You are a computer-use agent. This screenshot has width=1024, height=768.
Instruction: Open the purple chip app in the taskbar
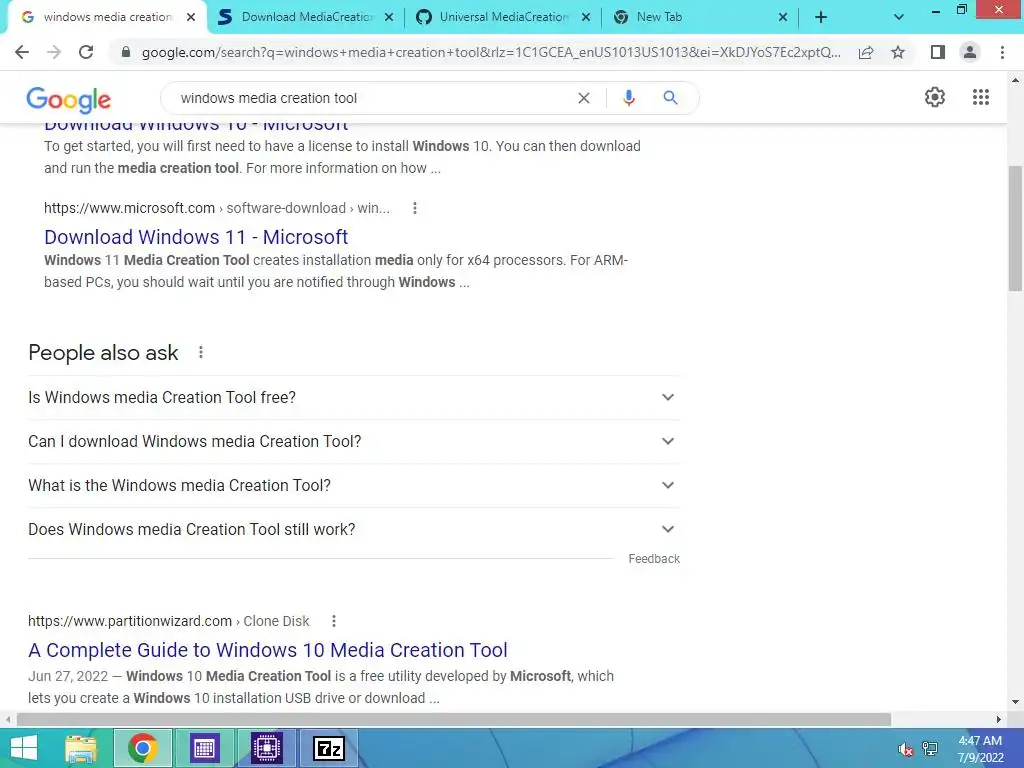(266, 748)
